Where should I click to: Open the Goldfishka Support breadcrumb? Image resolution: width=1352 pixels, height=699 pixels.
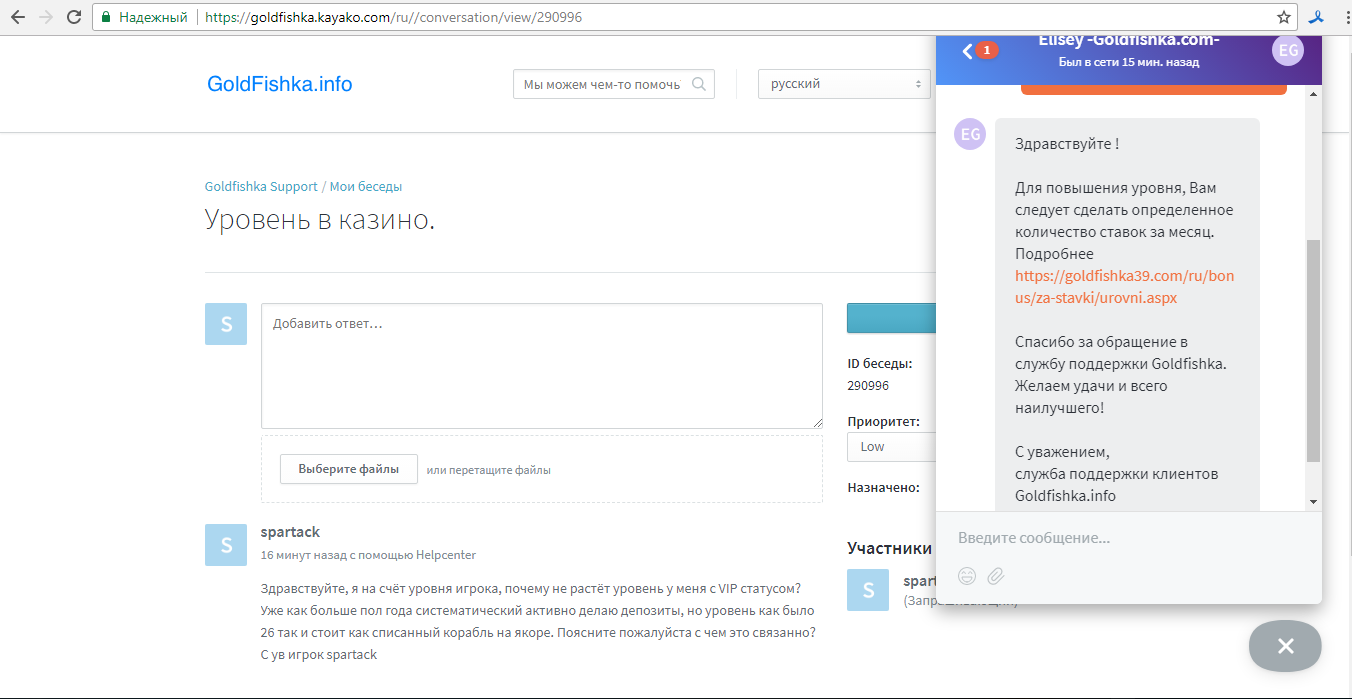coord(261,187)
